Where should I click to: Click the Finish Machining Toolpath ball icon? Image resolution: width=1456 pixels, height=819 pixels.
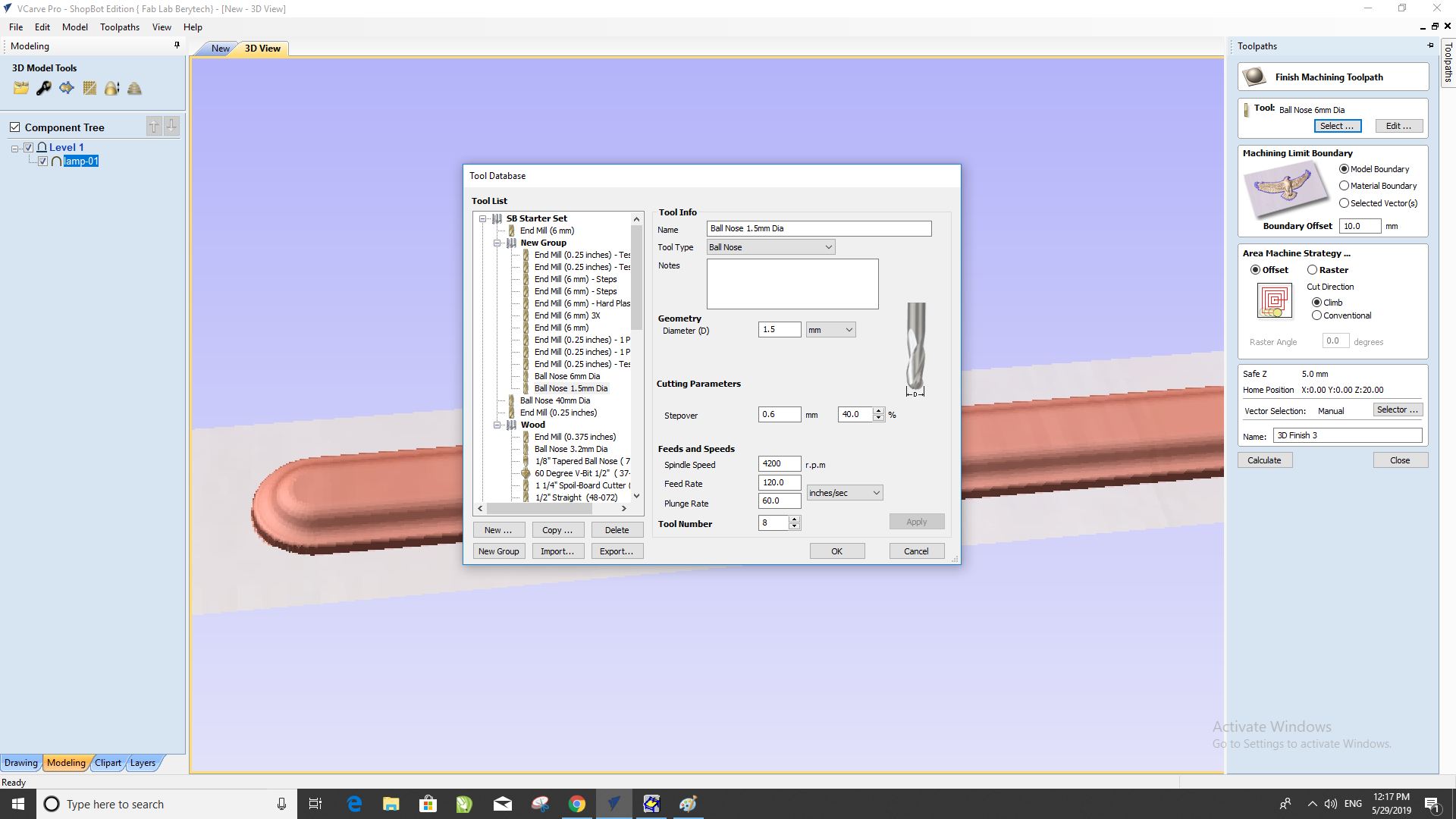pyautogui.click(x=1254, y=77)
